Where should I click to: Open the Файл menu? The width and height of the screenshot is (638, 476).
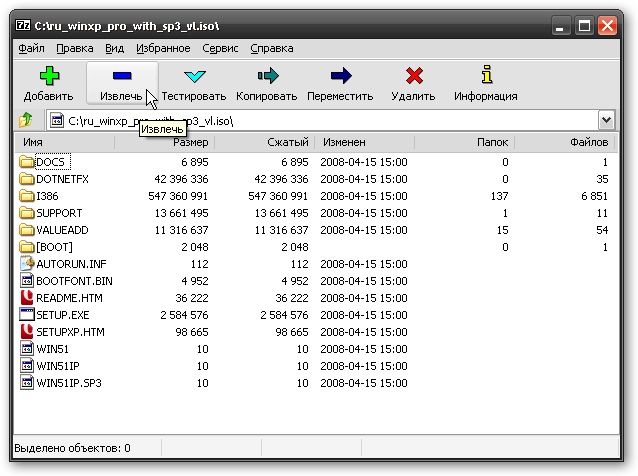[31, 48]
